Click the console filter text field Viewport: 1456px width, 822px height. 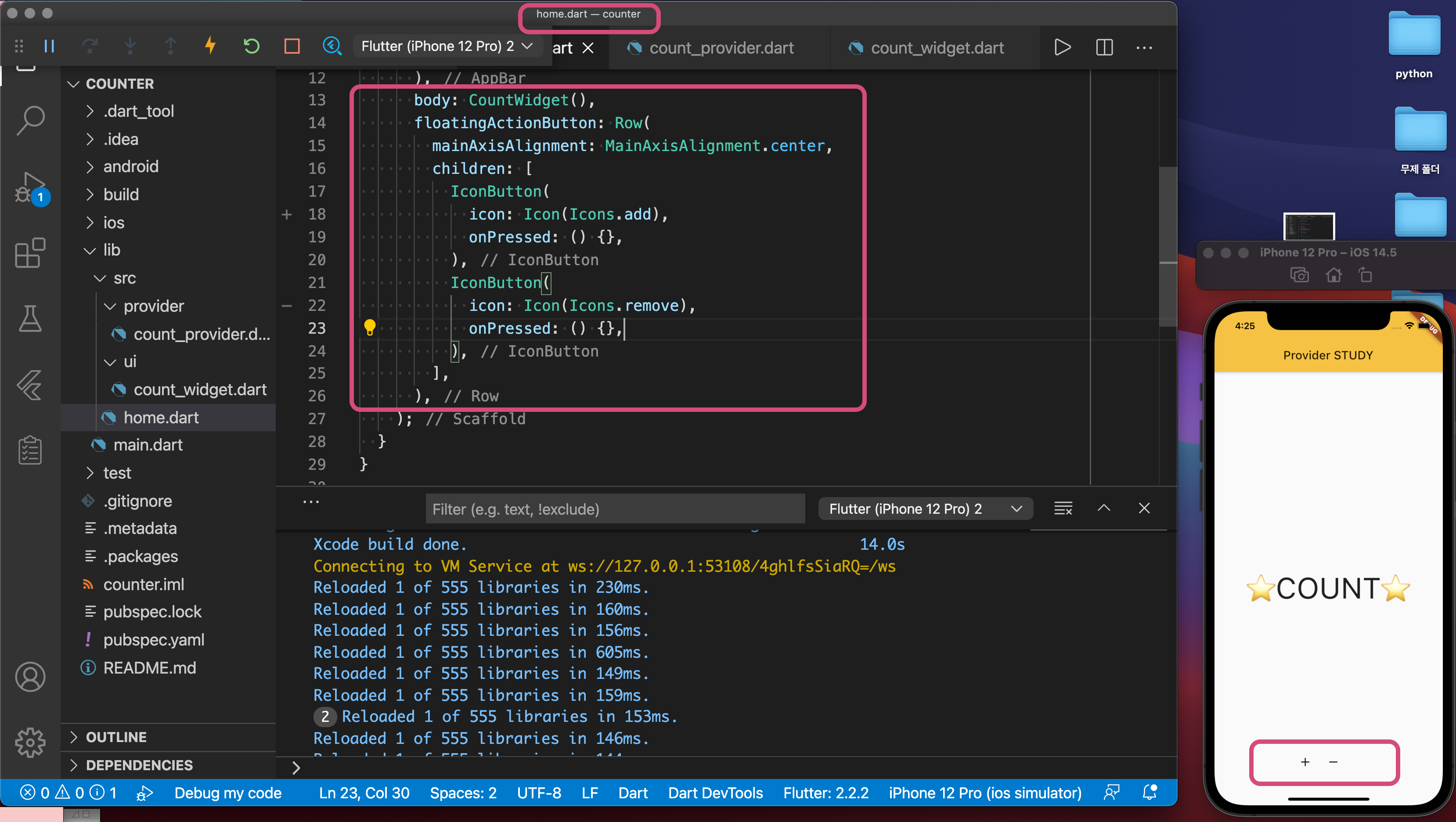[614, 509]
